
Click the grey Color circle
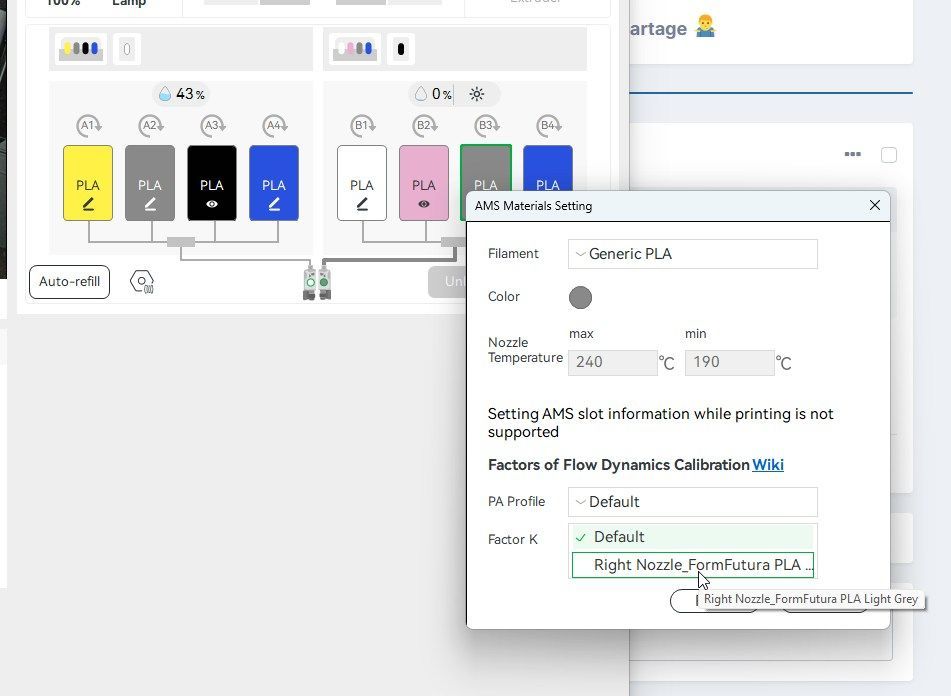580,298
